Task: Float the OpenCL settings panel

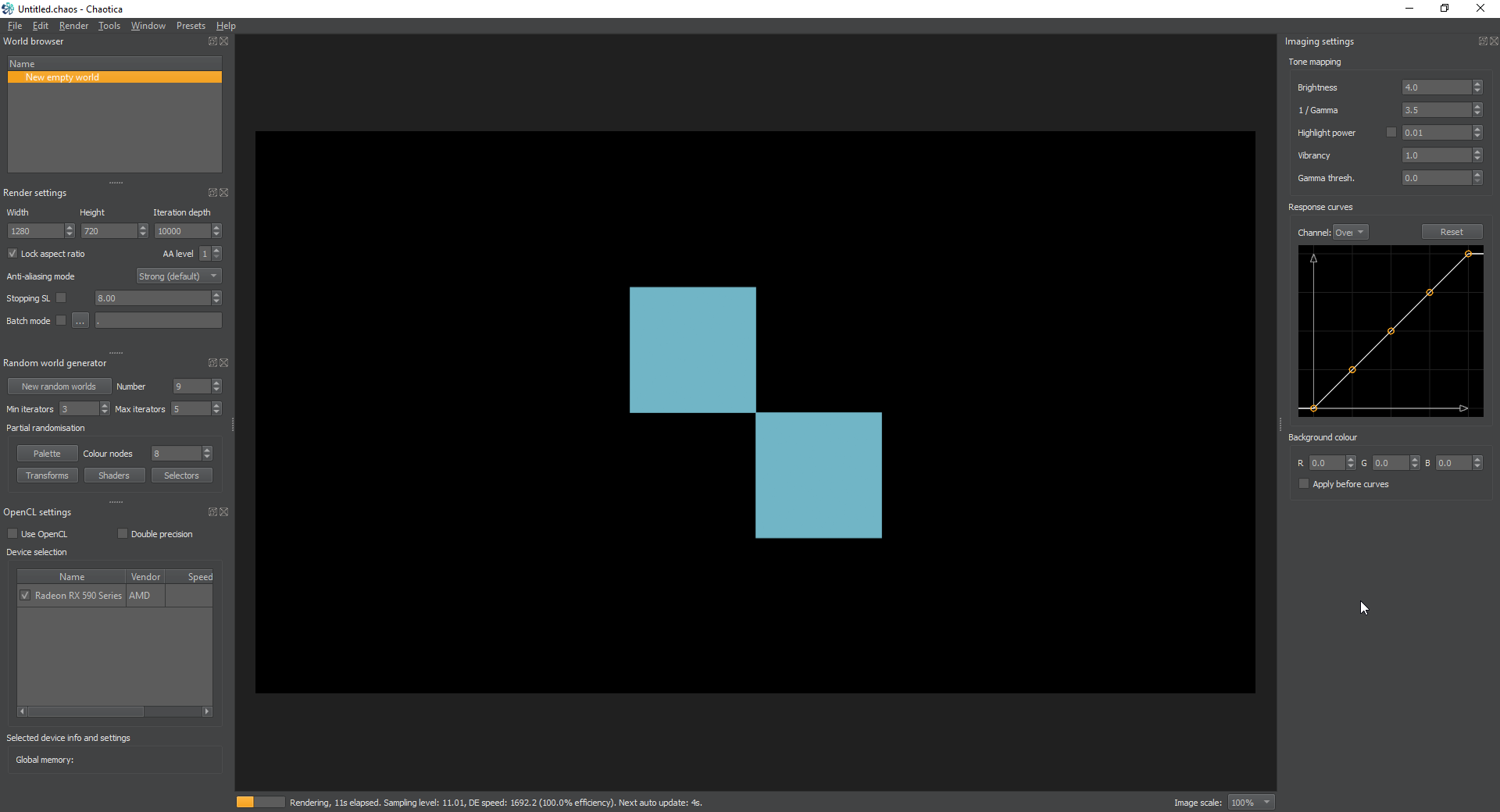Action: click(212, 512)
